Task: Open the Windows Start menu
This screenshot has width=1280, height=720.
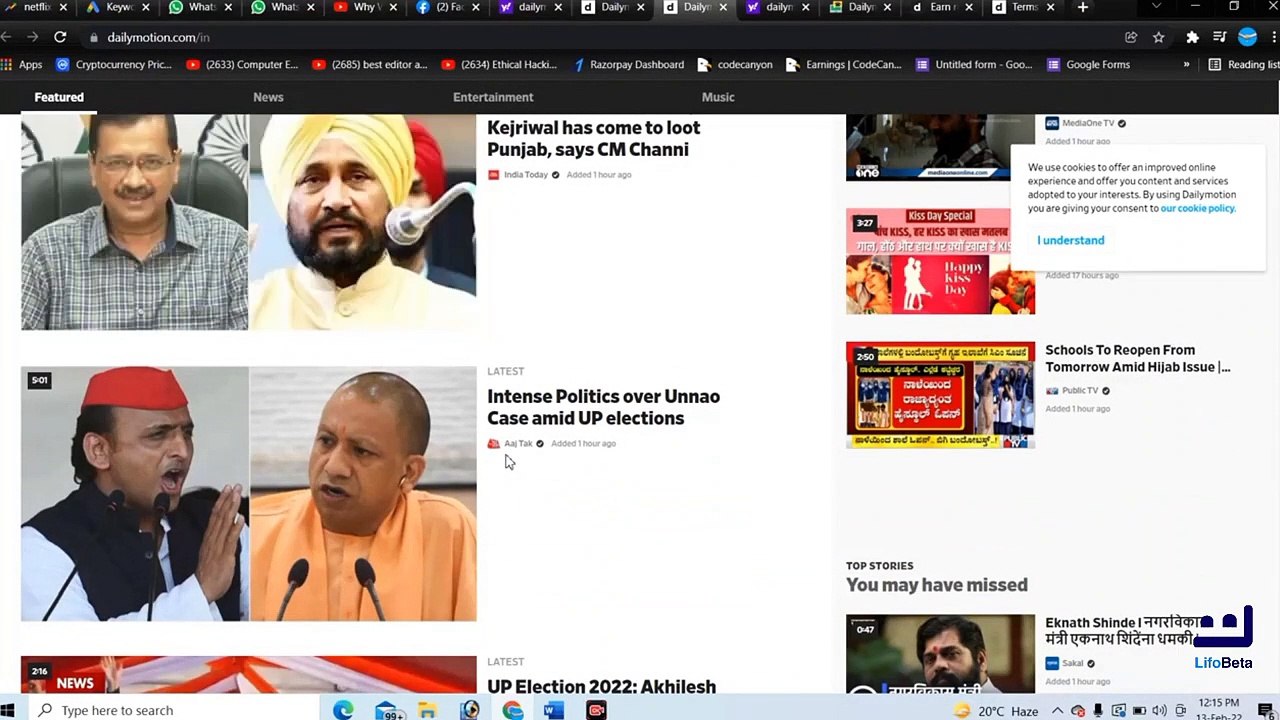Action: (x=8, y=710)
